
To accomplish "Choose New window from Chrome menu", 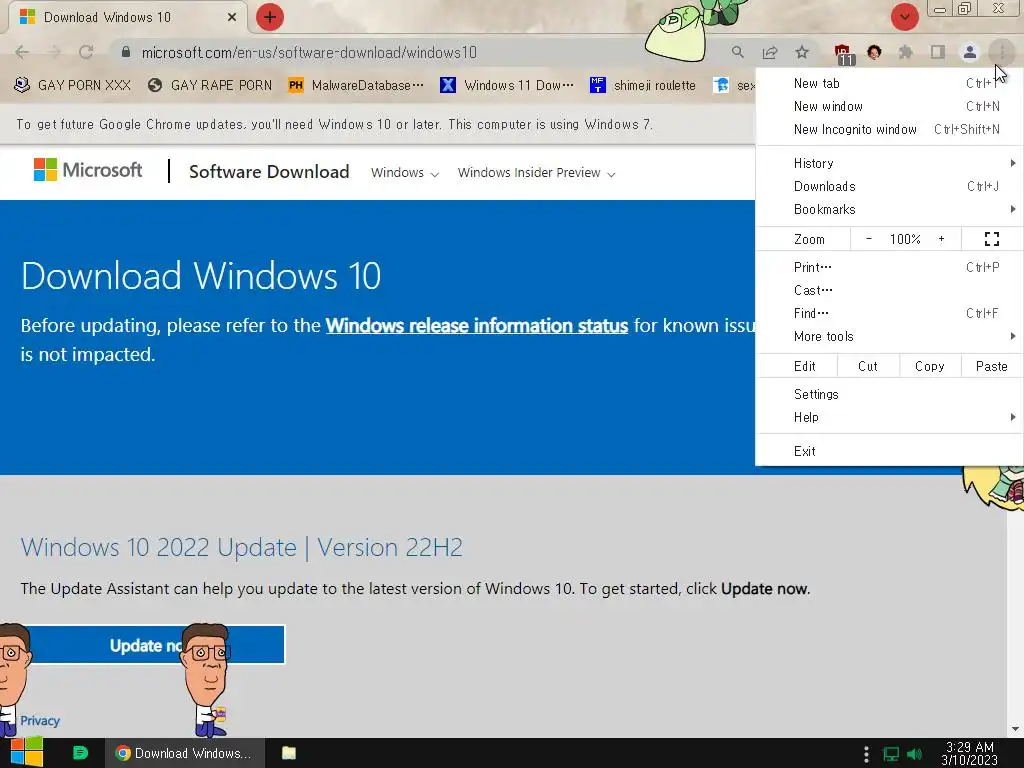I will [x=889, y=106].
